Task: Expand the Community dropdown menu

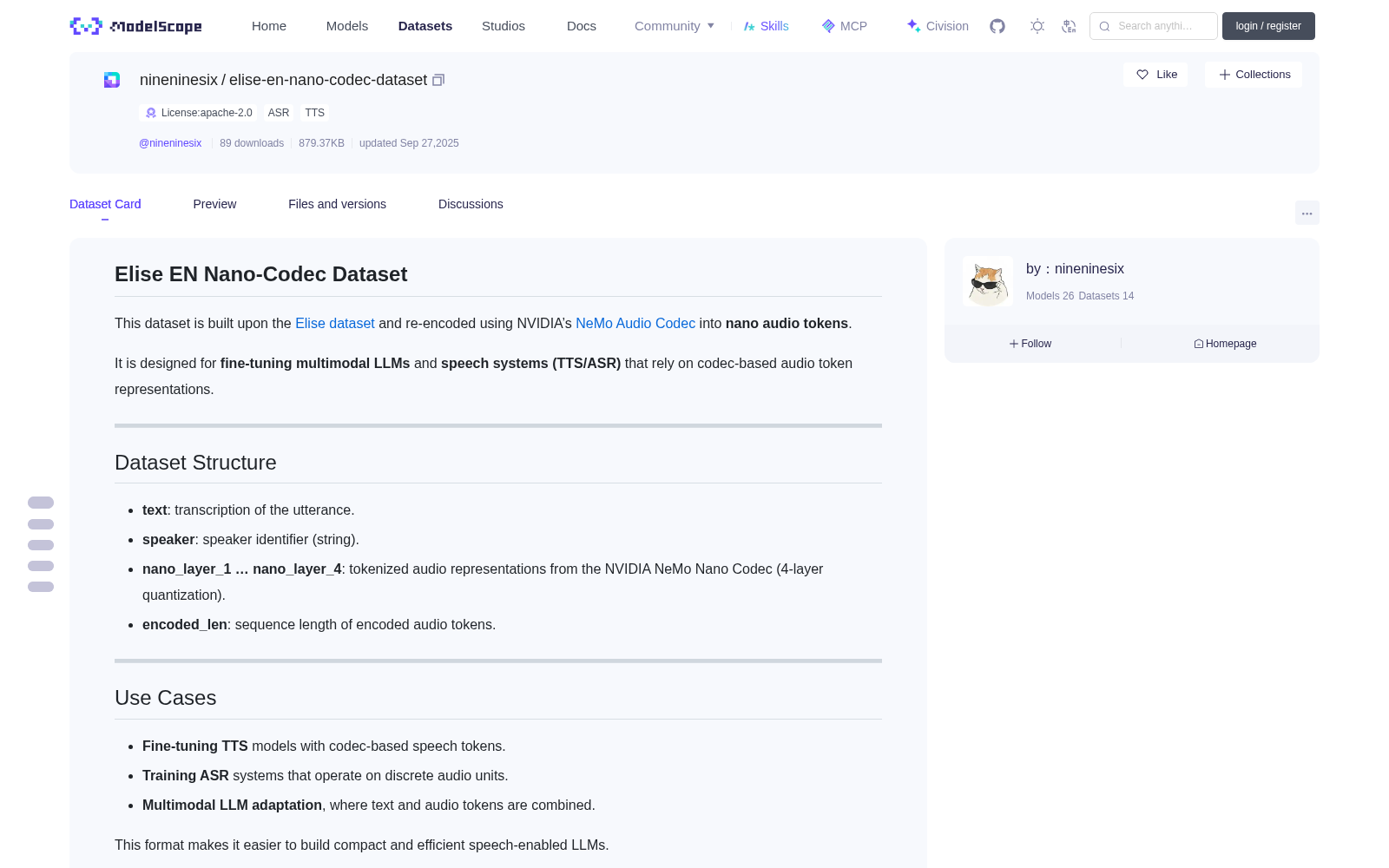Action: click(x=675, y=26)
